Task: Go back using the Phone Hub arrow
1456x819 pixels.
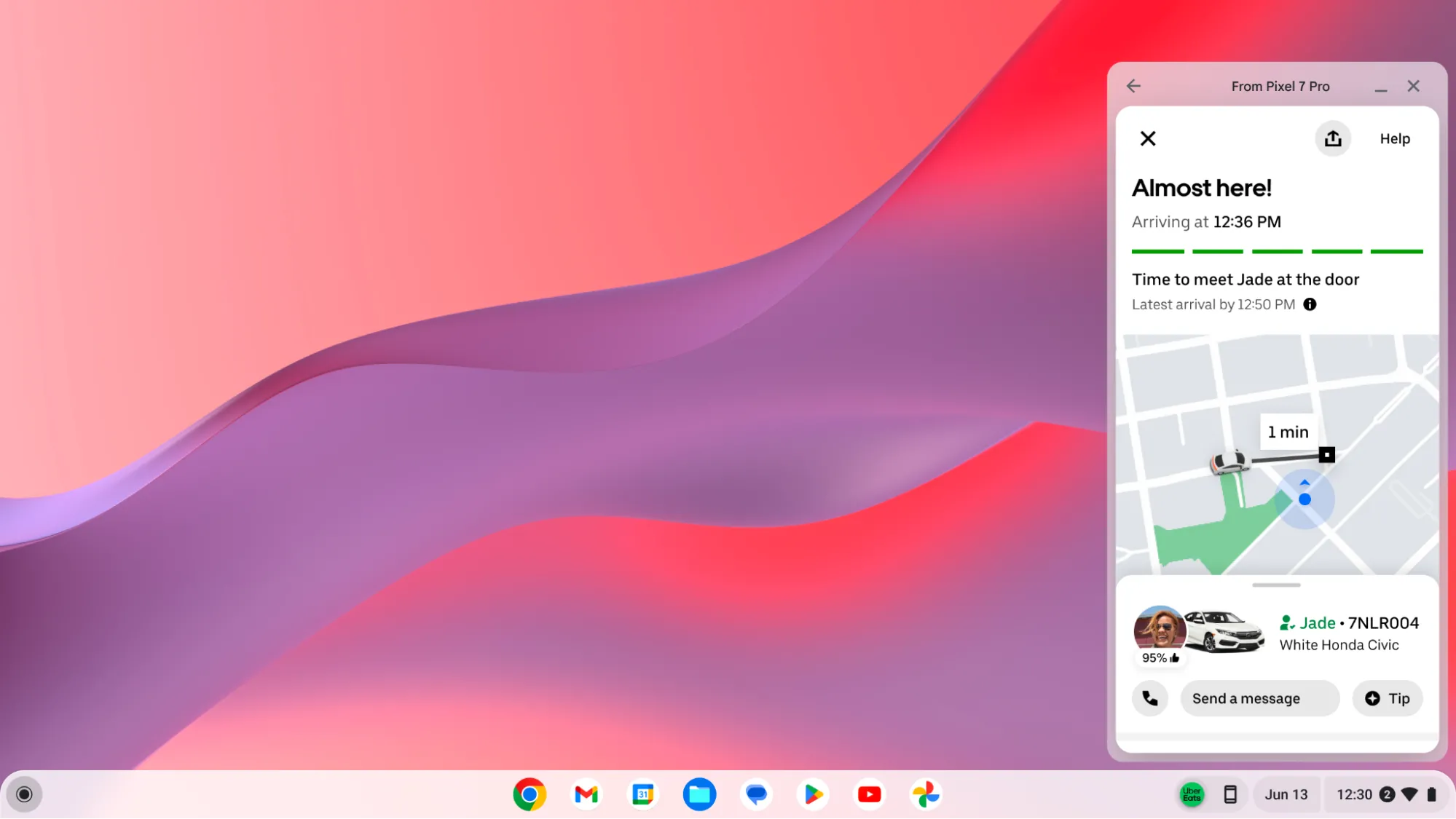Action: (x=1133, y=86)
